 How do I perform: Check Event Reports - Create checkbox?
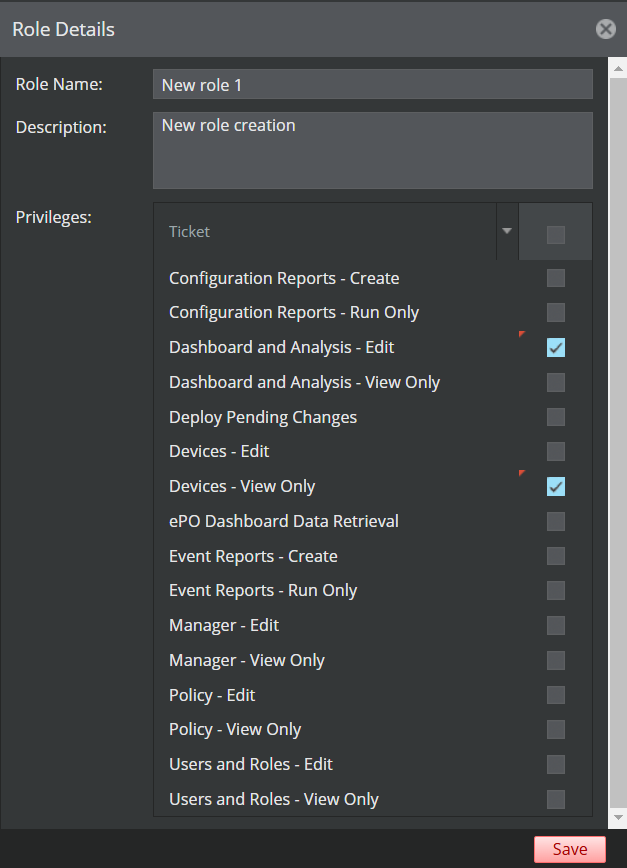(x=556, y=556)
